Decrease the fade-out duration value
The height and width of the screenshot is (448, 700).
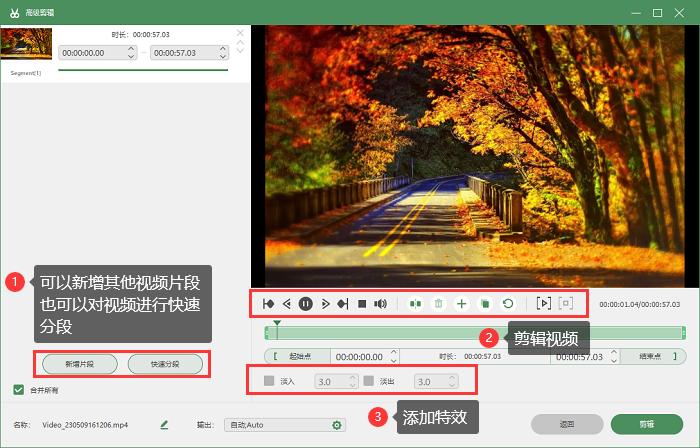[452, 384]
